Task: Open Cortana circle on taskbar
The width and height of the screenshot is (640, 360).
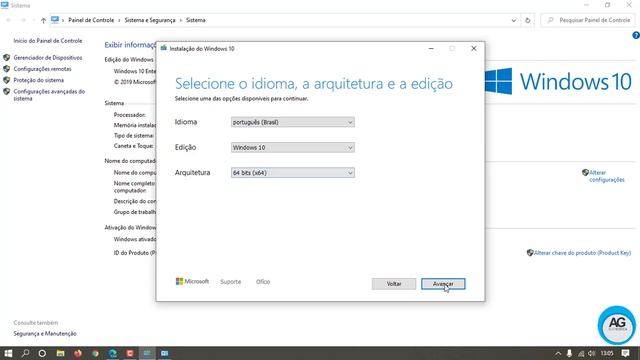Action: pyautogui.click(x=42, y=353)
